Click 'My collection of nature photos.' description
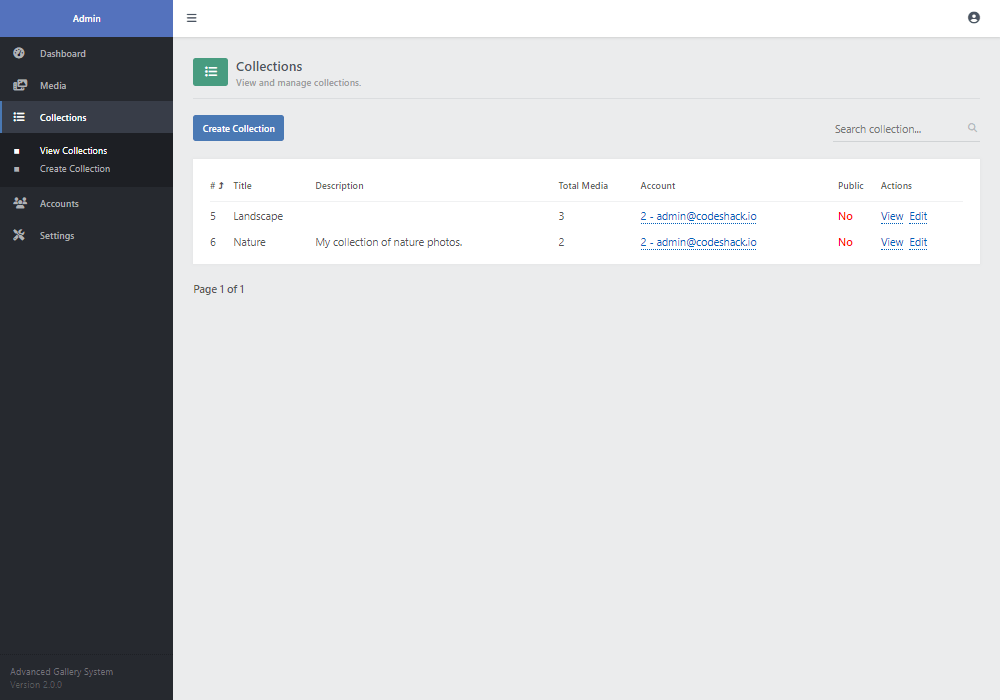Screen dimensions: 1000x700 pos(388,242)
